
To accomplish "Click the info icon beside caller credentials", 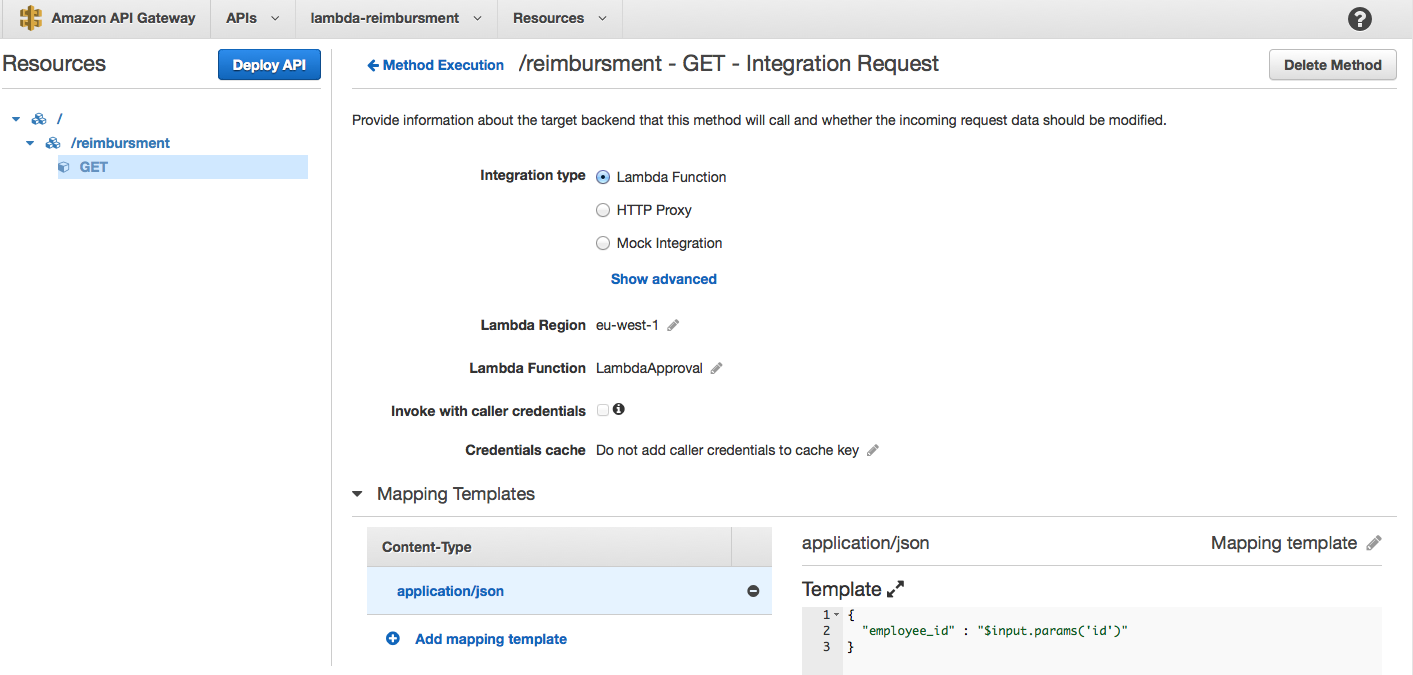I will pyautogui.click(x=618, y=409).
